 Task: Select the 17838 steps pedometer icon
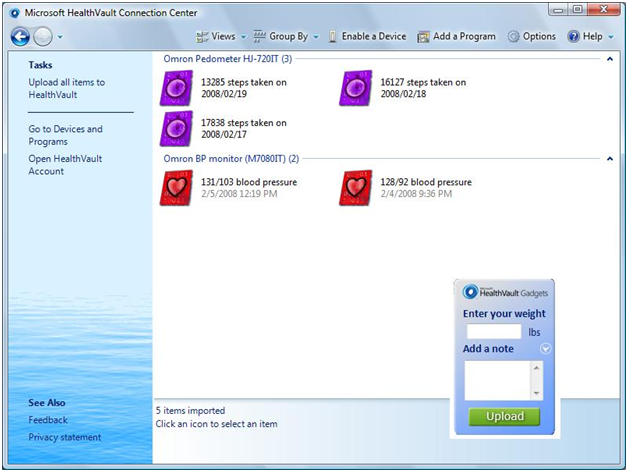point(176,128)
